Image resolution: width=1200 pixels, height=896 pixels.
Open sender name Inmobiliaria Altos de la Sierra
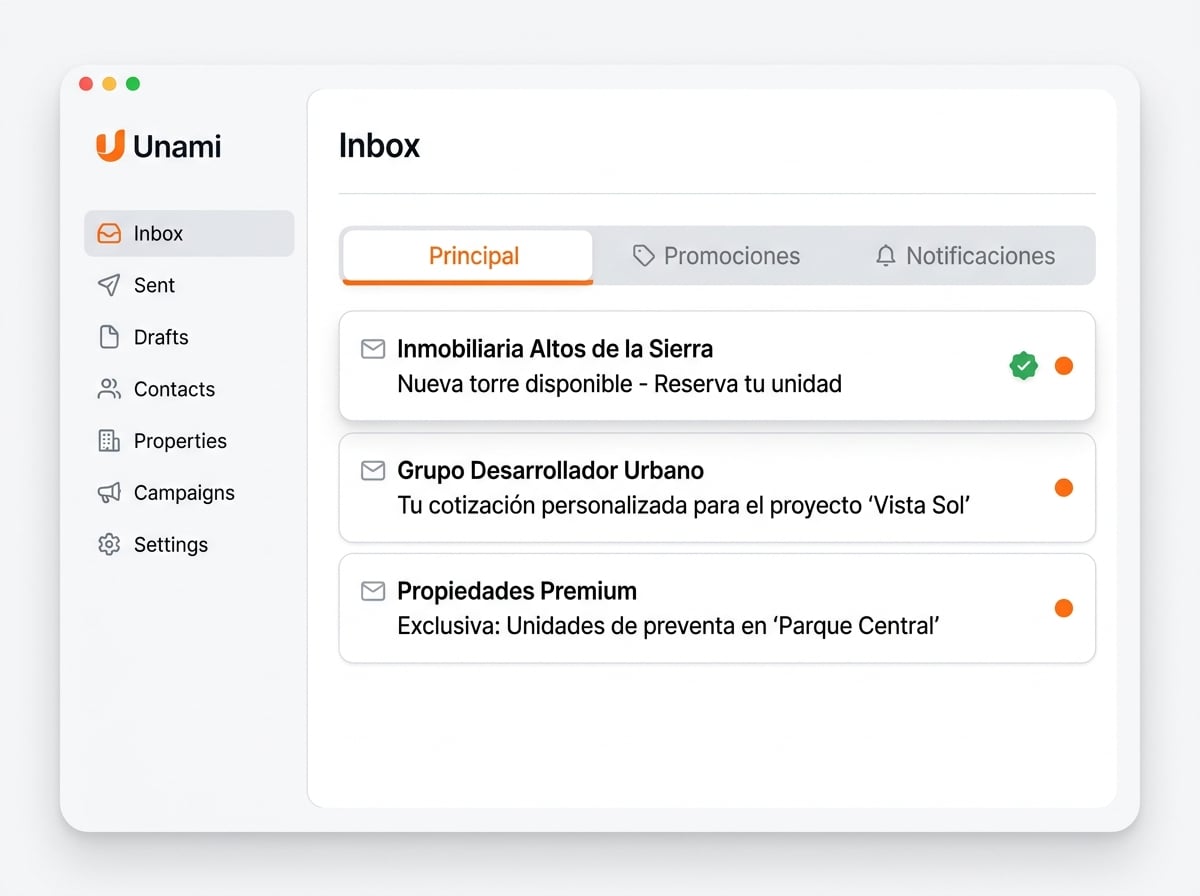pos(555,349)
